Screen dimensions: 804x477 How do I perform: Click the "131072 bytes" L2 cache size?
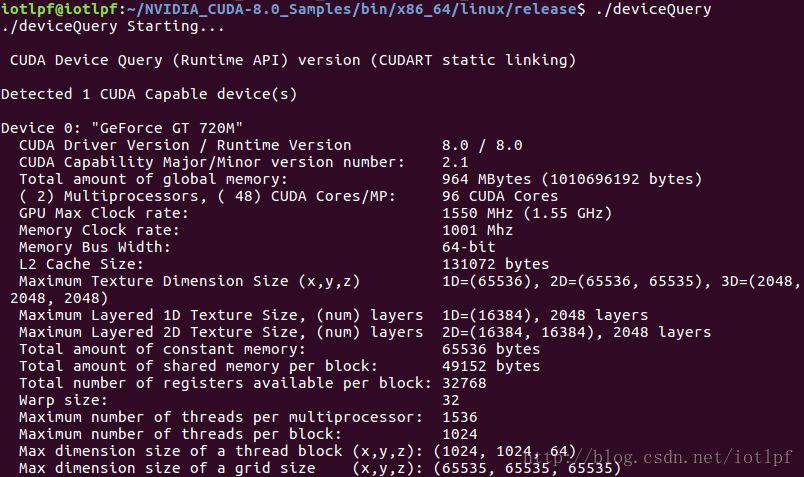coord(495,264)
